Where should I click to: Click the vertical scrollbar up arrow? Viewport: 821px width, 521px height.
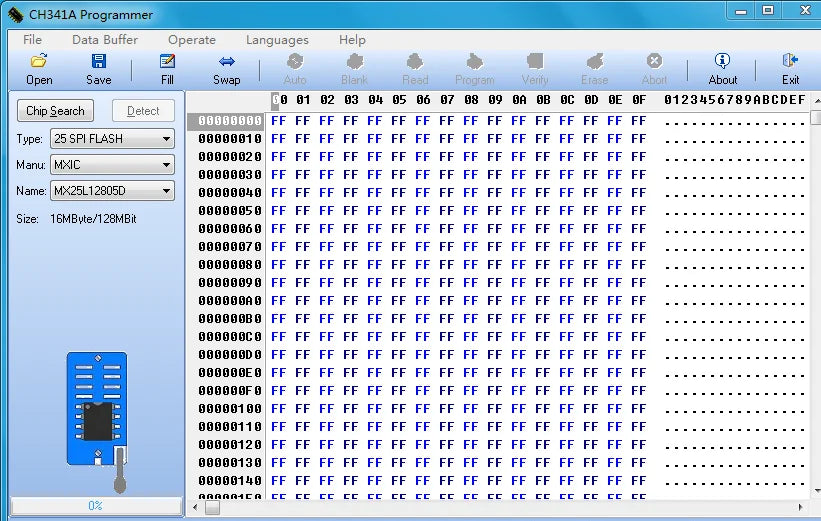click(x=817, y=100)
